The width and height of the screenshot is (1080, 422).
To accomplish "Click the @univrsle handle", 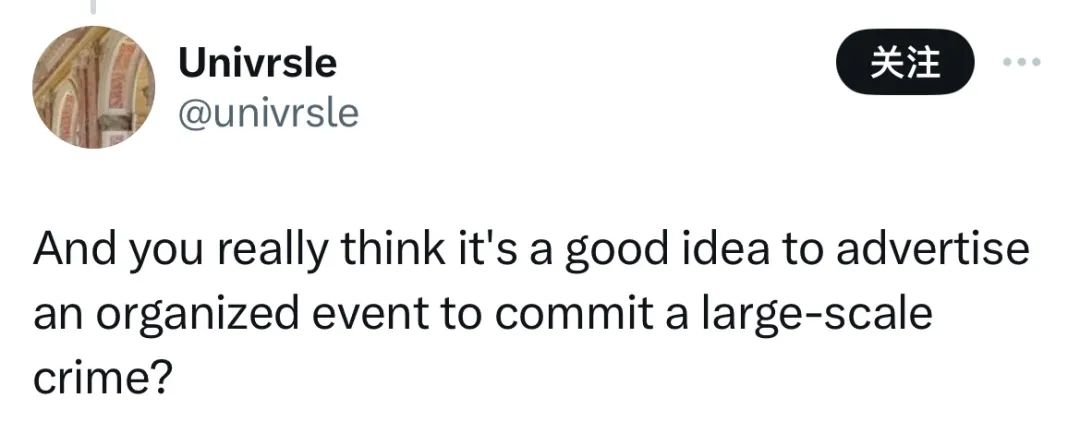I will point(269,114).
